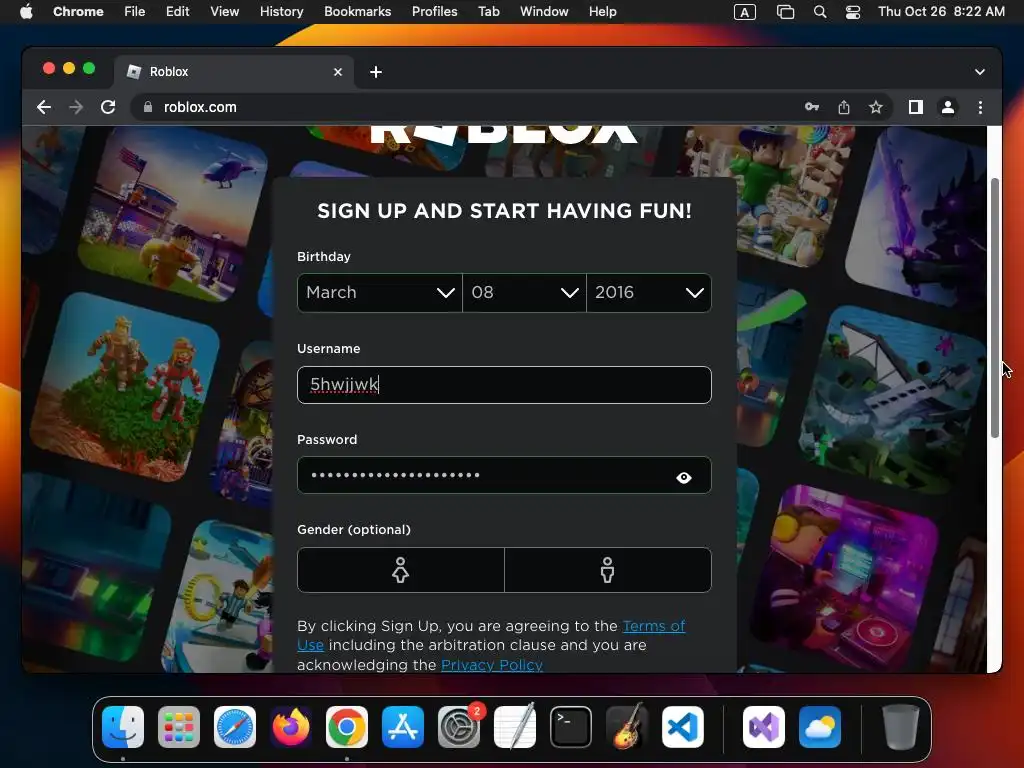Click the Stage Manager menu bar icon

tap(785, 12)
